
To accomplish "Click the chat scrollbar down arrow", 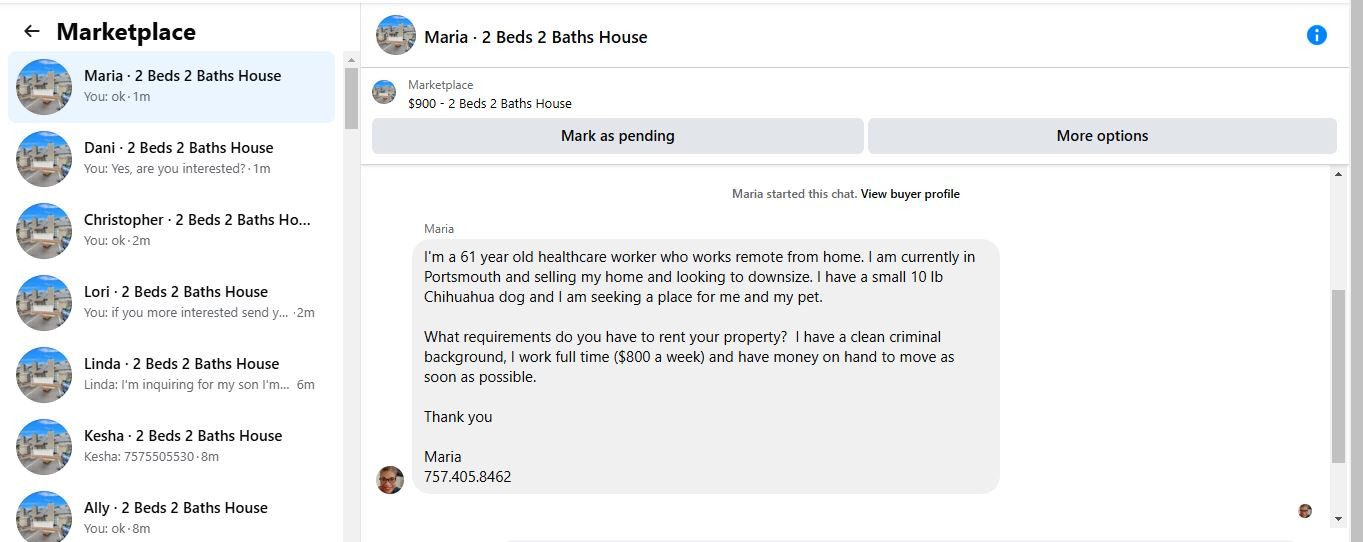I will [x=1339, y=519].
